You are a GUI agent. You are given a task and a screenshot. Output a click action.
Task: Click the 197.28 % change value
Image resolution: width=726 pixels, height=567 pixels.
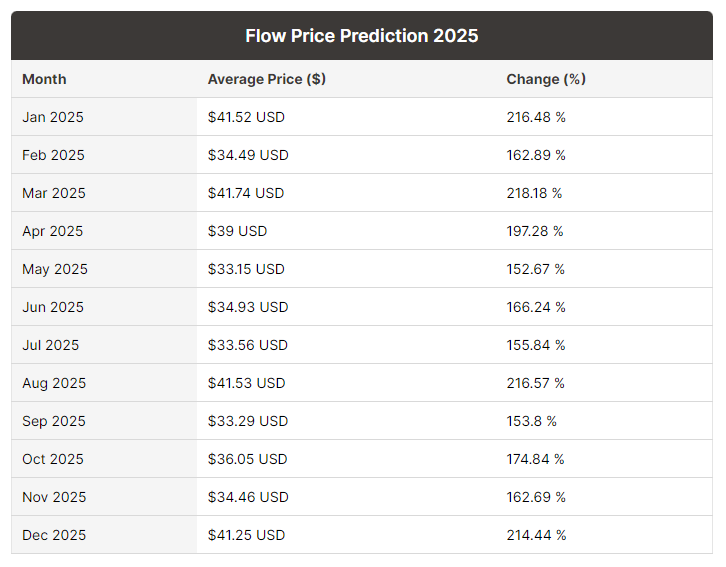click(535, 231)
